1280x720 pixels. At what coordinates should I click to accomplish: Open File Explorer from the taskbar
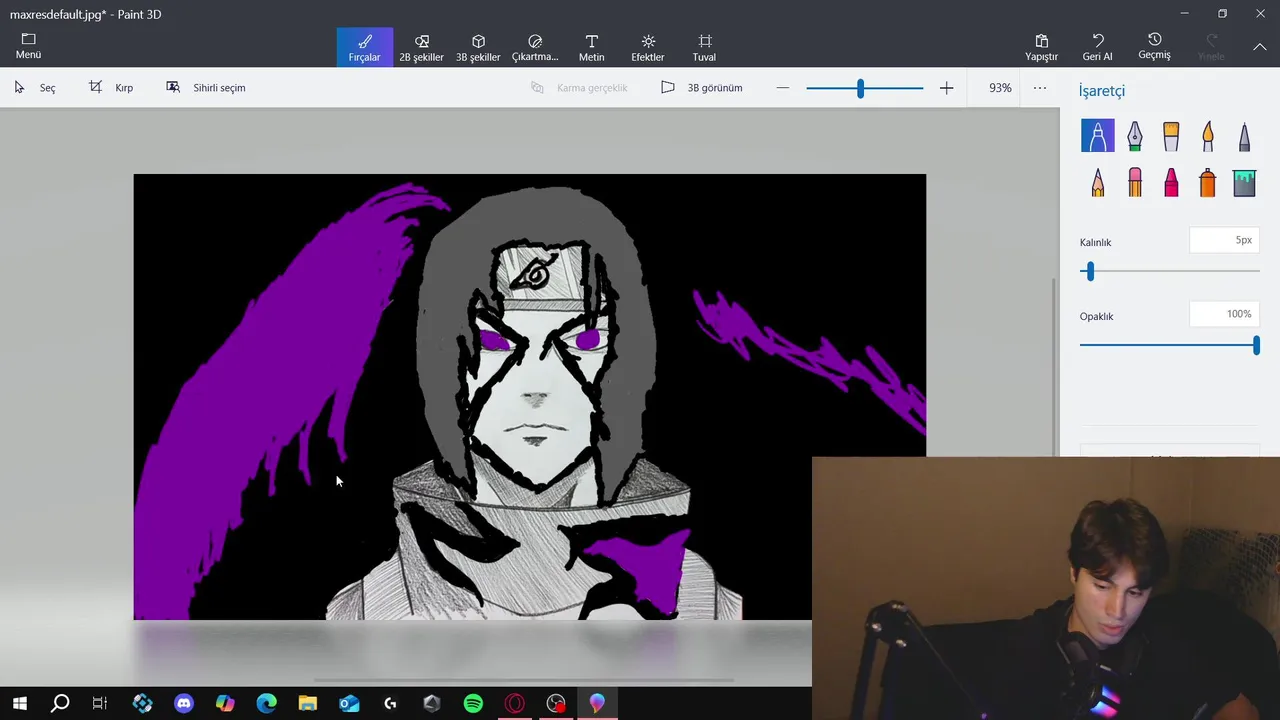[x=307, y=704]
